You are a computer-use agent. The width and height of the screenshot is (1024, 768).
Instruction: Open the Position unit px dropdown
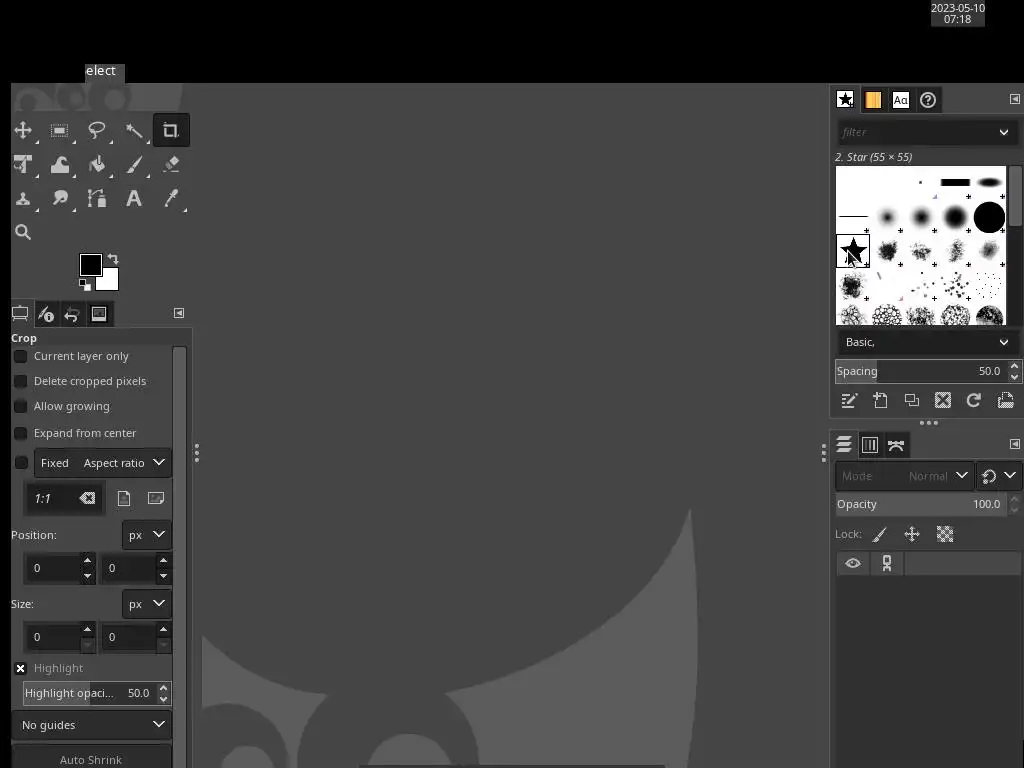[x=147, y=535]
